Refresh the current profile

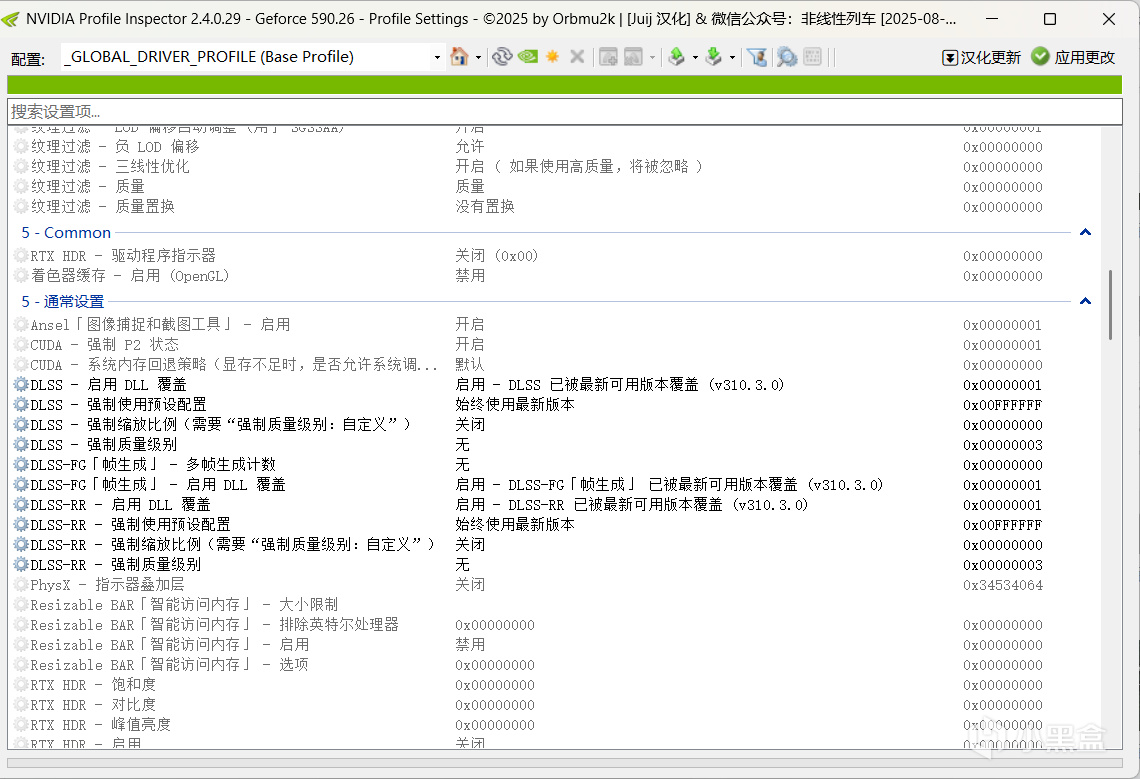502,56
